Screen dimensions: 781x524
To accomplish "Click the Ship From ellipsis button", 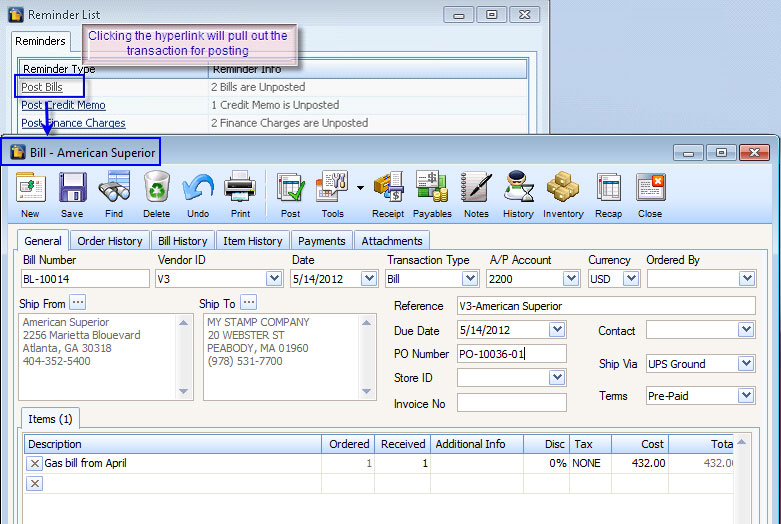I will [77, 302].
